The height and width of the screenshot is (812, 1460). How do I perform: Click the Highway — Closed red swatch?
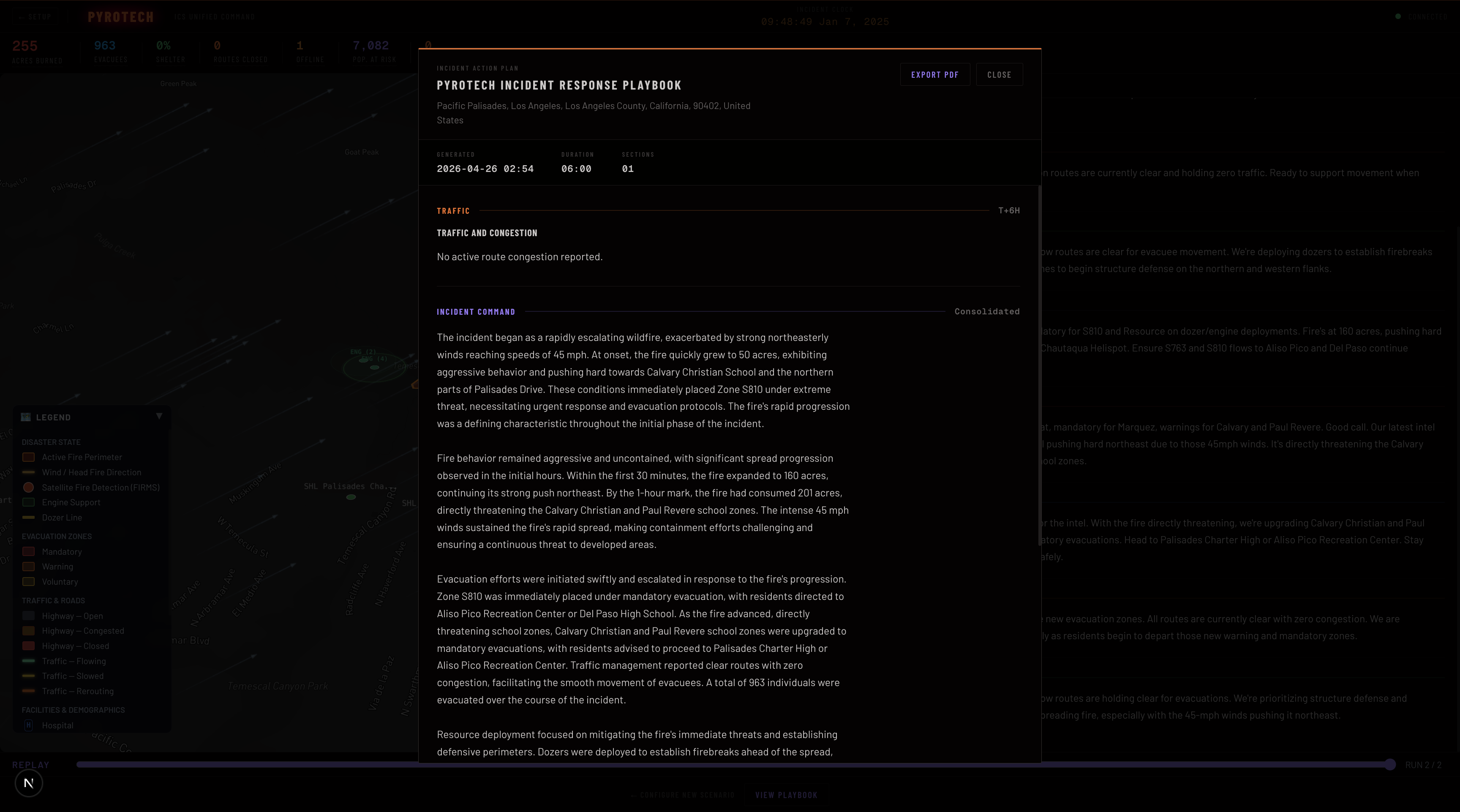[x=28, y=646]
